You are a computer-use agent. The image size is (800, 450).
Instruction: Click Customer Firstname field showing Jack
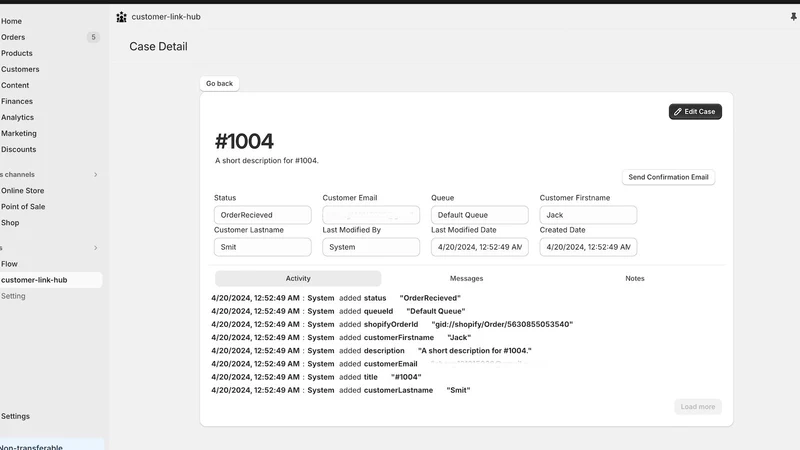(x=588, y=215)
